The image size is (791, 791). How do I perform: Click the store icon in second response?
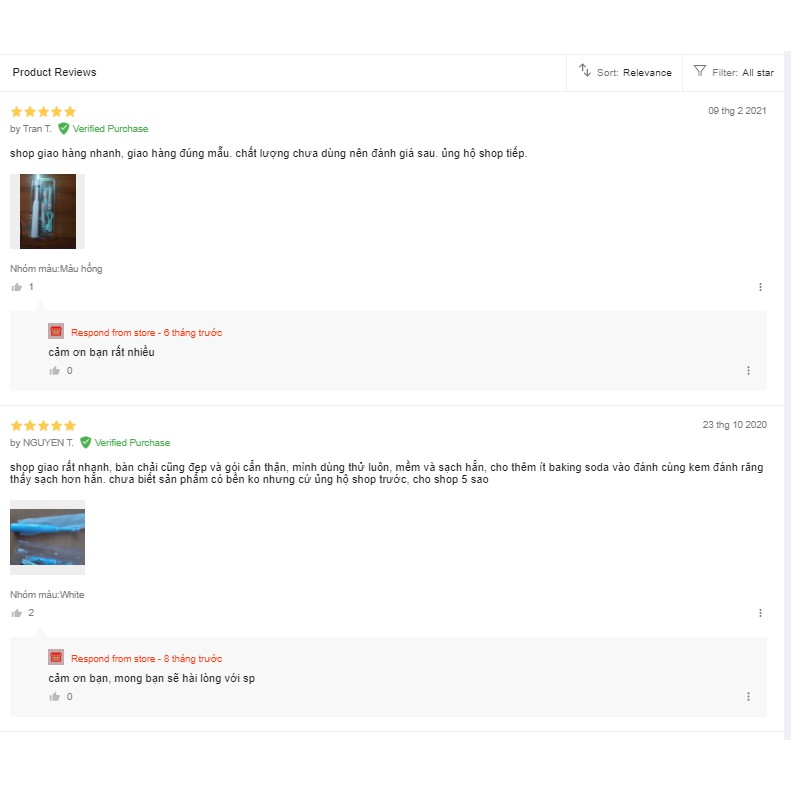pos(56,658)
